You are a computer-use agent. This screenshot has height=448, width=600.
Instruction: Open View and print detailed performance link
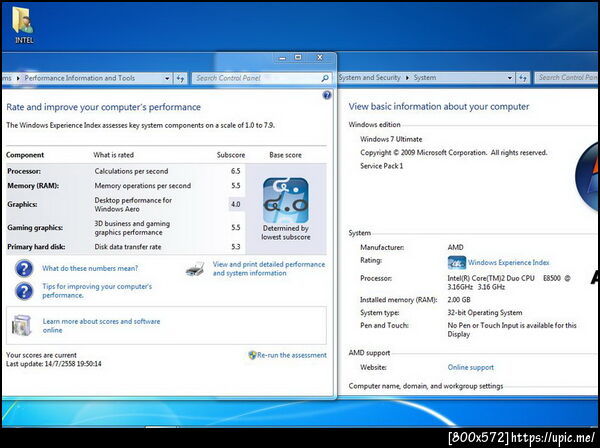coord(269,269)
